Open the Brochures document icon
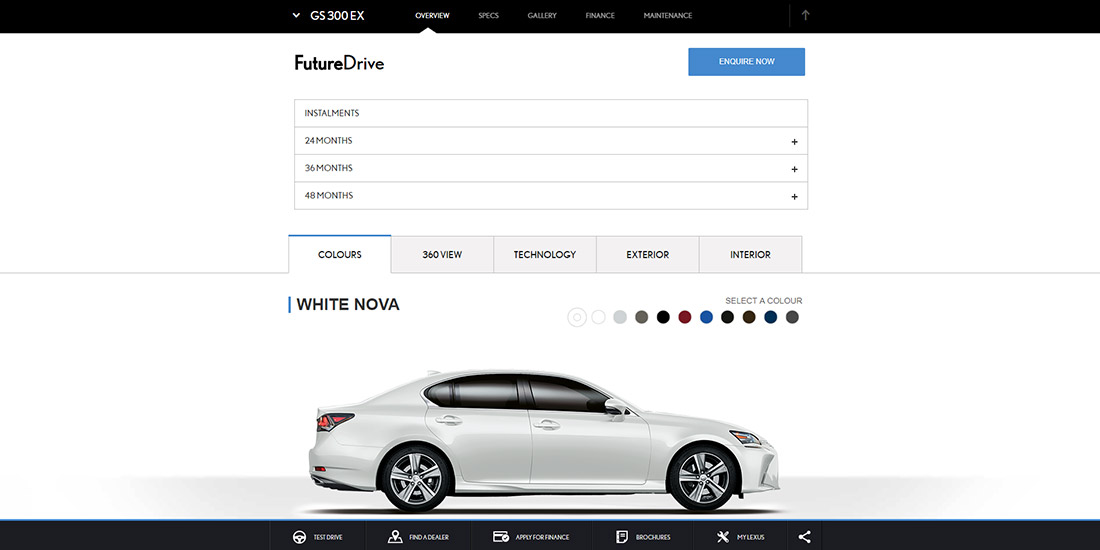Screen dimensions: 1100x550 [x=622, y=537]
